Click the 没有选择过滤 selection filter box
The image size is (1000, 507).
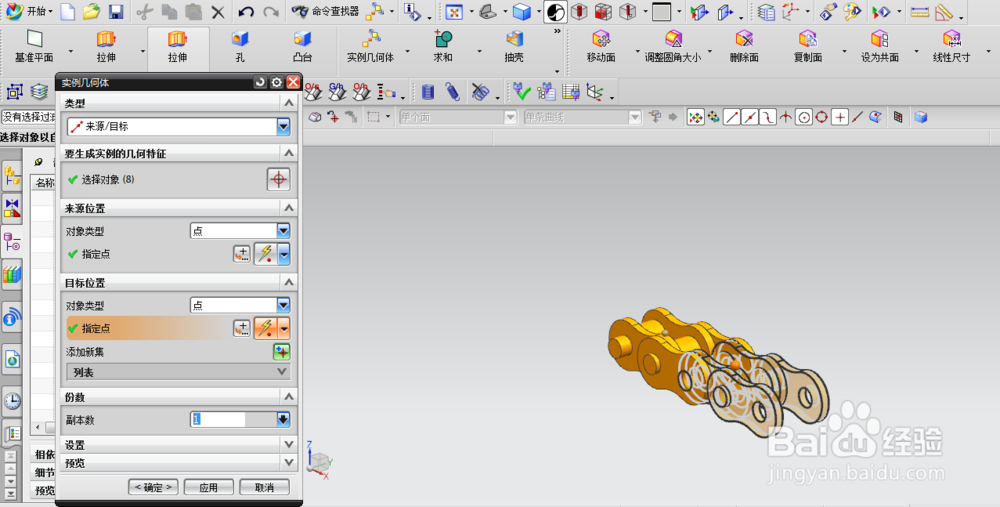(x=29, y=117)
